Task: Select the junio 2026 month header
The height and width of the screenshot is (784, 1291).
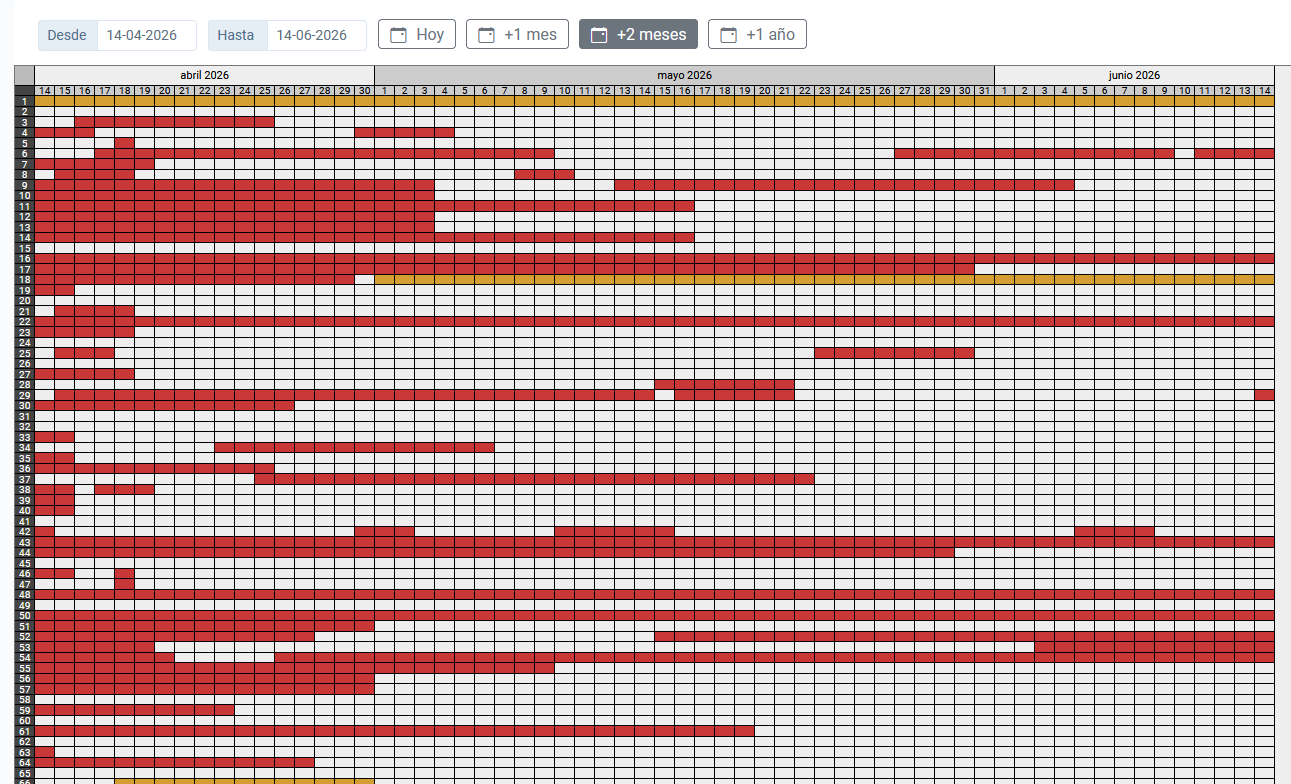Action: 1134,75
